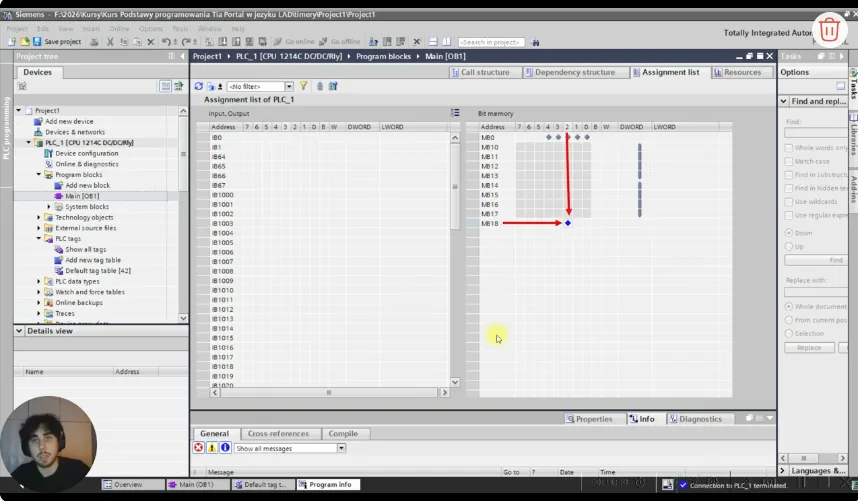This screenshot has height=501, width=858.
Task: Click the Print icon in main toolbar
Action: pos(94,42)
